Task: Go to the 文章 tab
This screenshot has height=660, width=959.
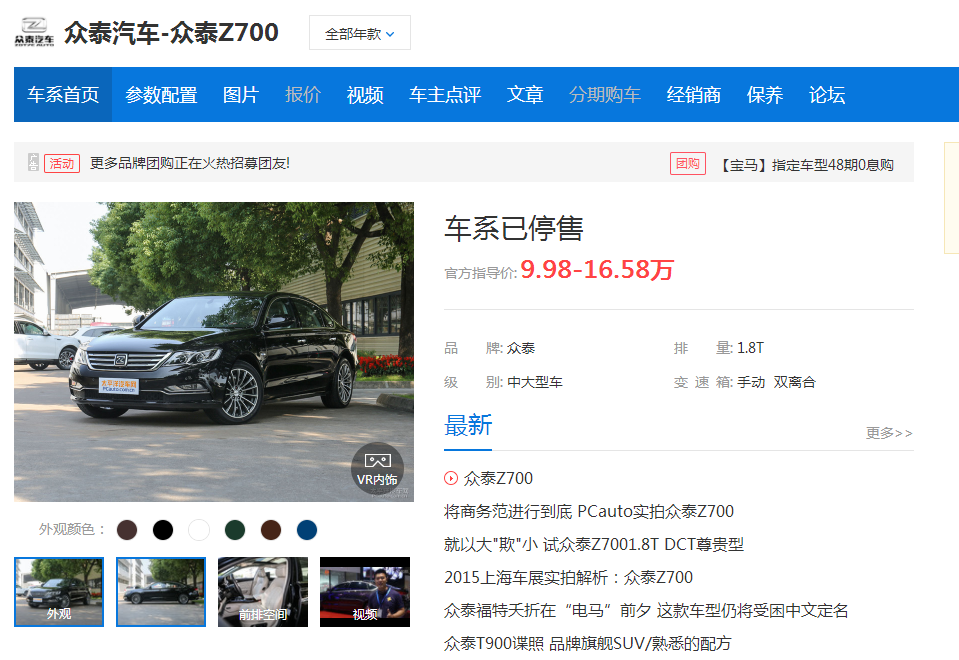Action: pos(525,95)
